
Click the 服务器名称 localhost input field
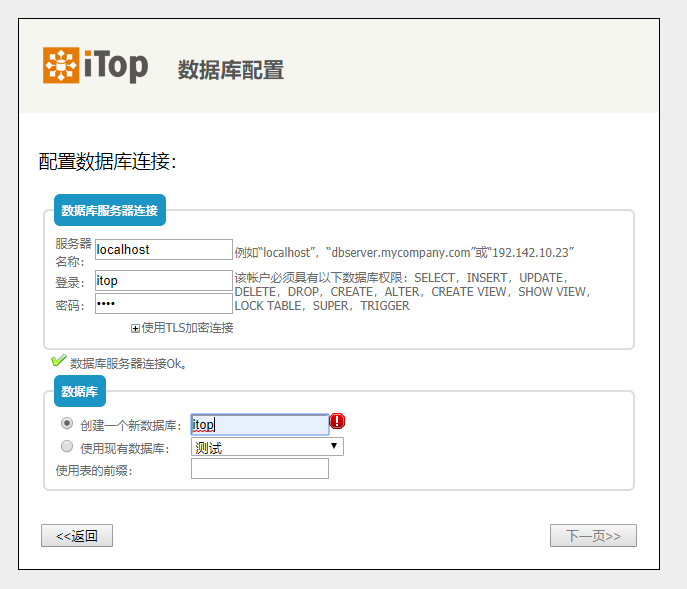point(164,249)
